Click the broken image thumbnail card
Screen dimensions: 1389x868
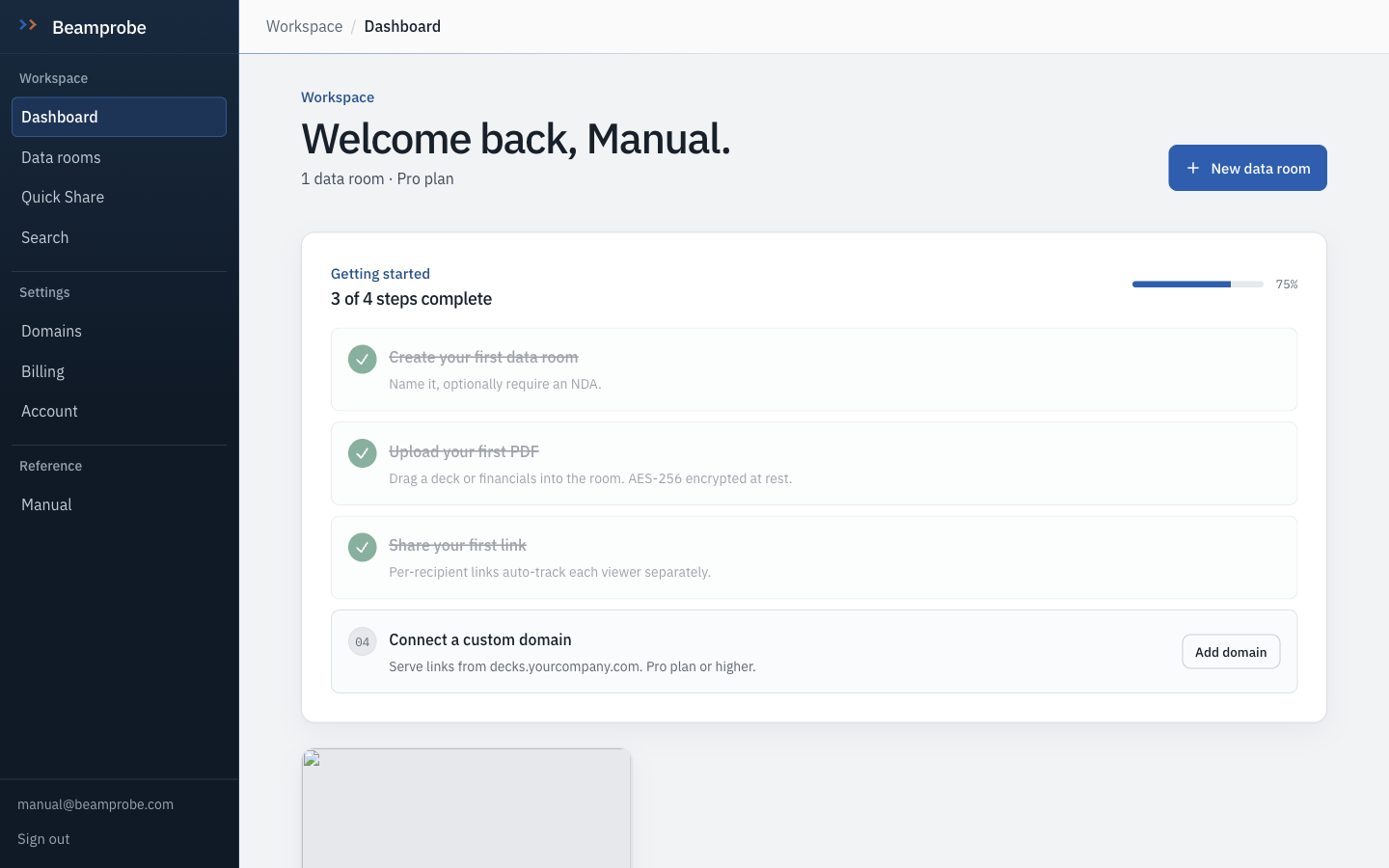click(x=466, y=808)
